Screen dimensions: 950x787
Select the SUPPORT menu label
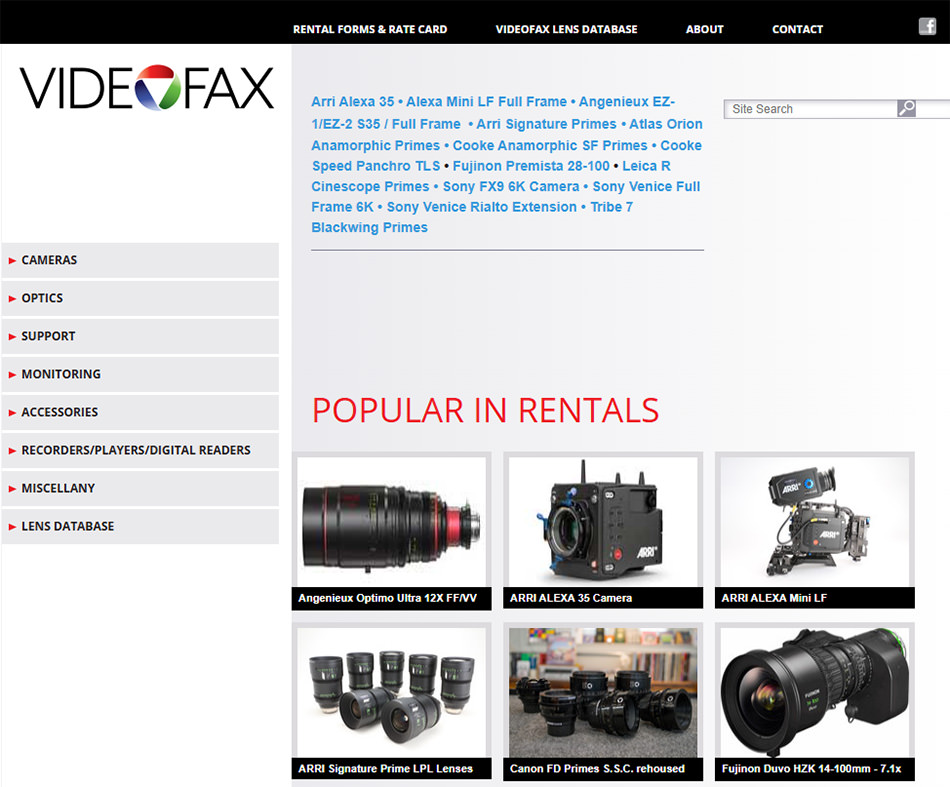48,336
